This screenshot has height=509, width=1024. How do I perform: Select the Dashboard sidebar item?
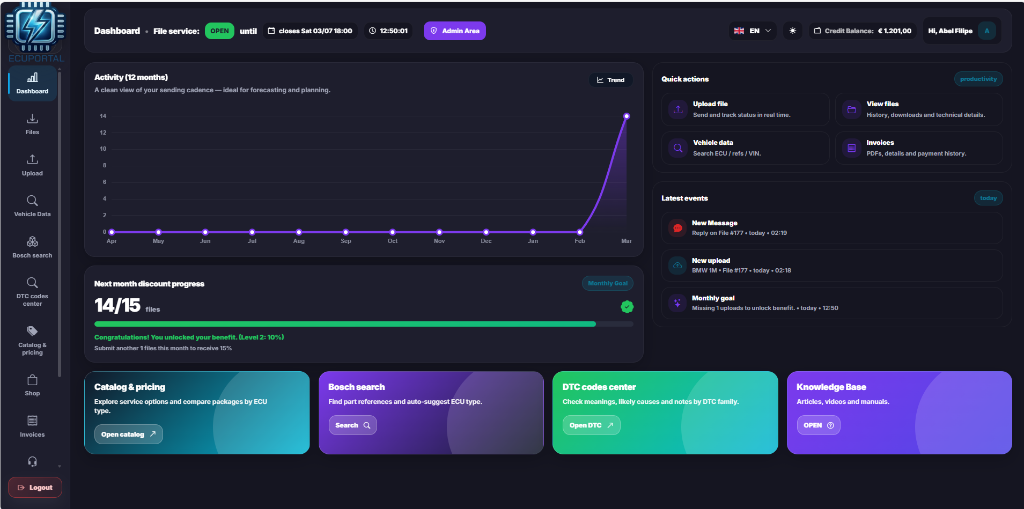tap(32, 83)
